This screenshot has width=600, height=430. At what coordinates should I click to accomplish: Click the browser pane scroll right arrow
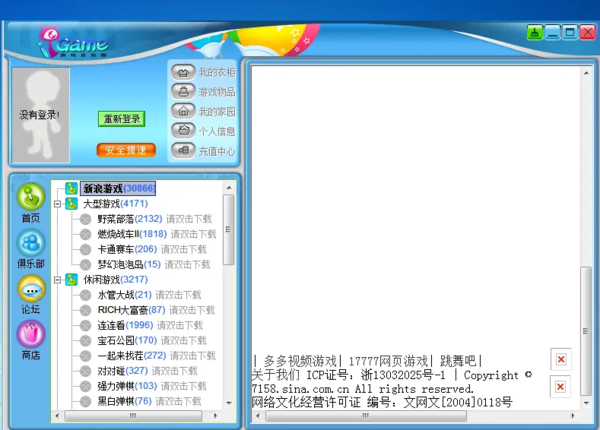572,415
